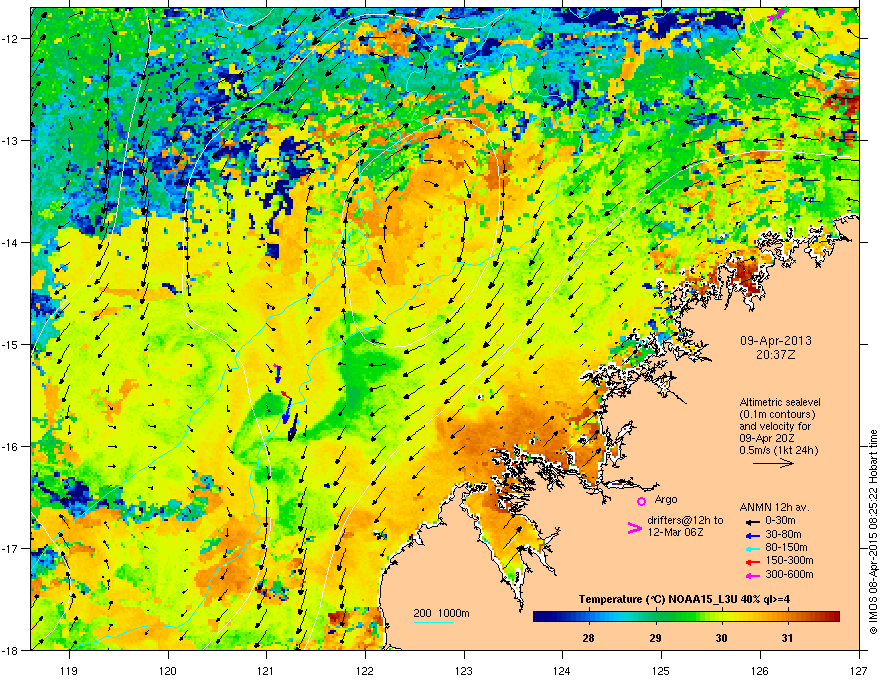
Task: Click the magenta drifter marker near 126E top edge
Action: 776,15
